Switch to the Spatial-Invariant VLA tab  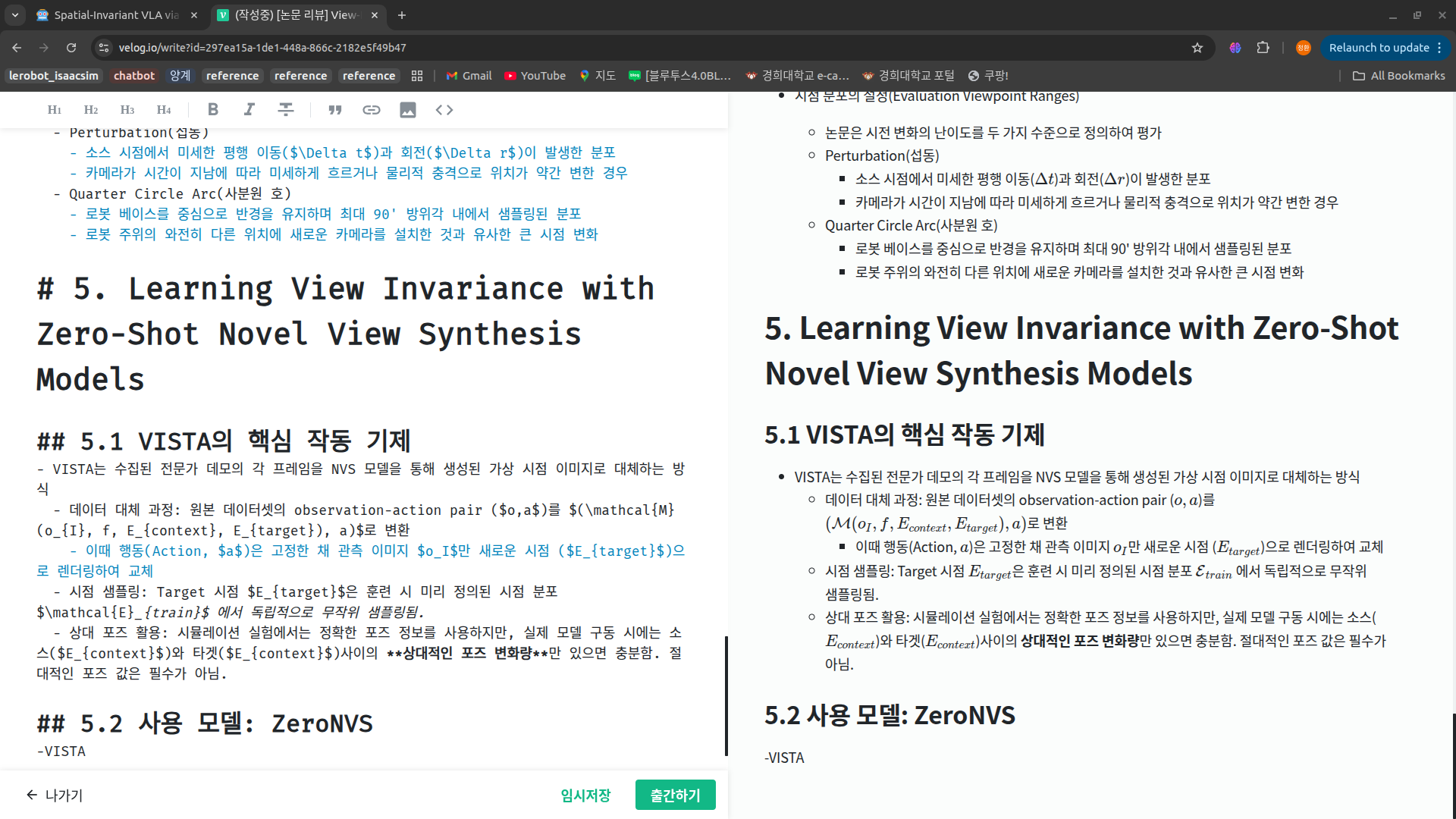(x=116, y=15)
